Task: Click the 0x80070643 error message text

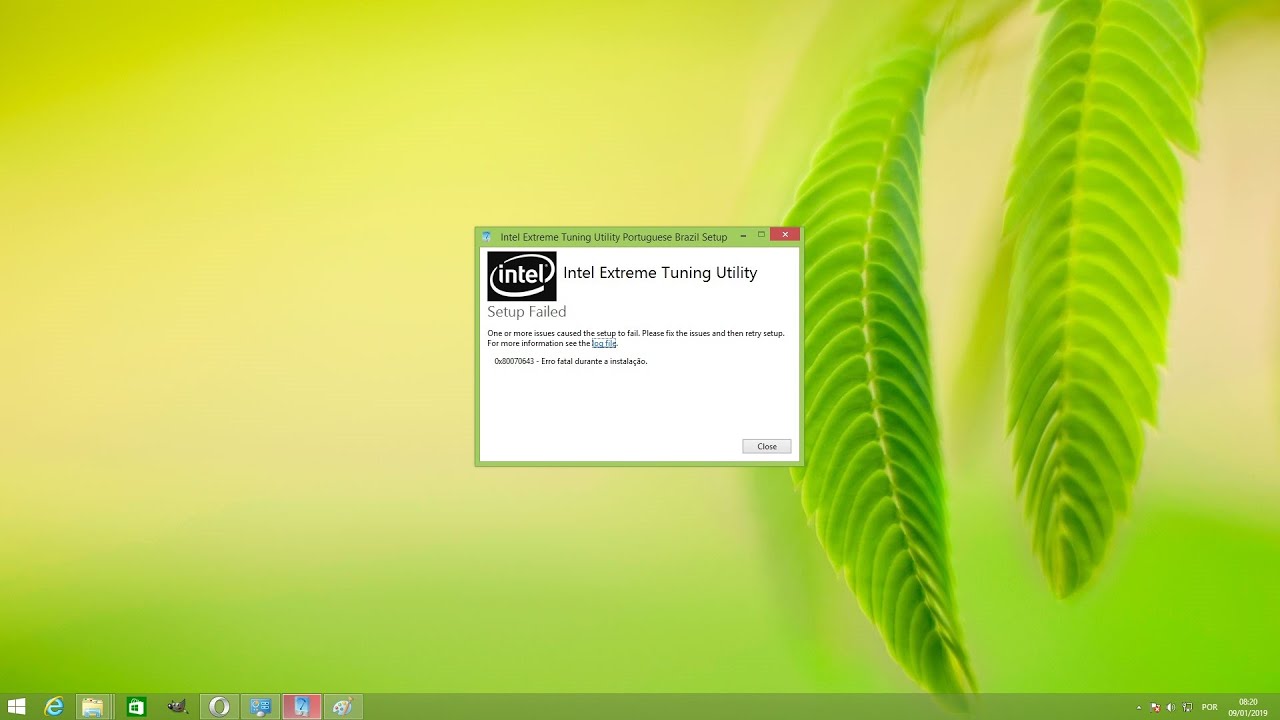Action: click(x=571, y=361)
